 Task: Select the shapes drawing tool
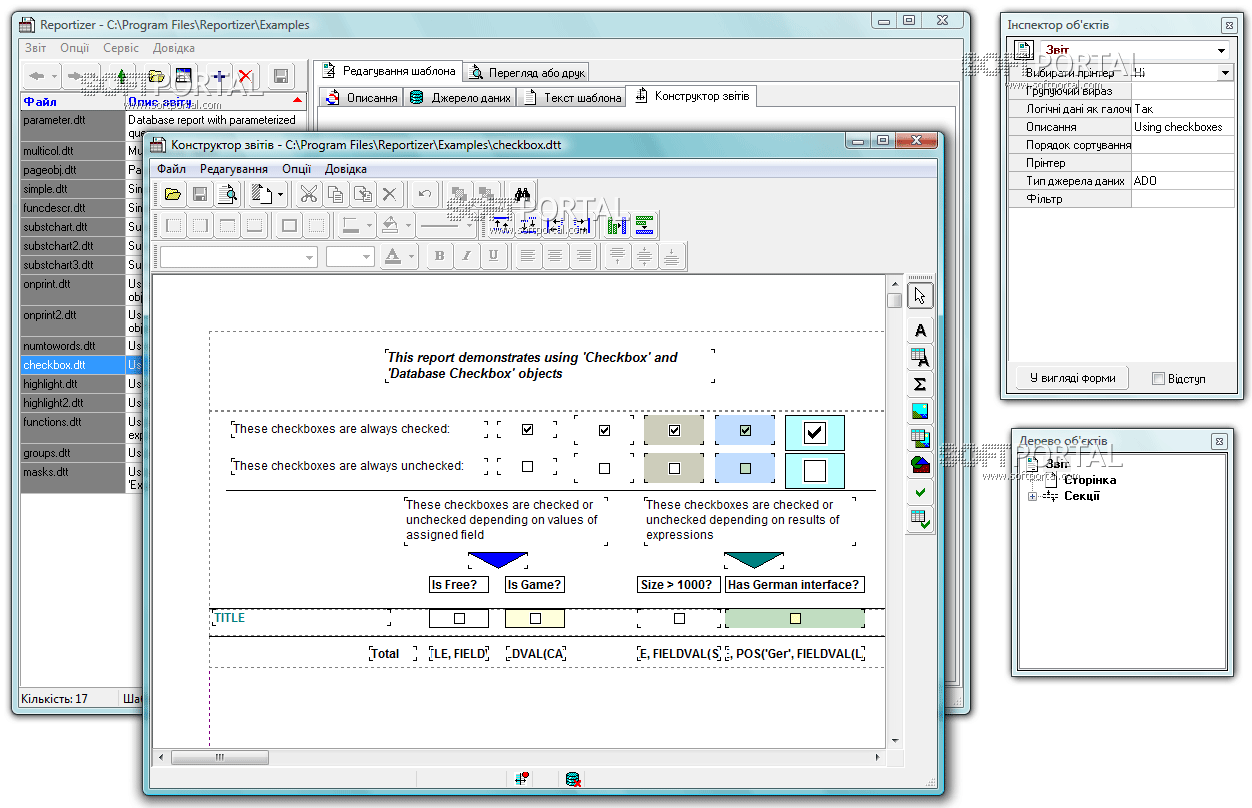920,465
